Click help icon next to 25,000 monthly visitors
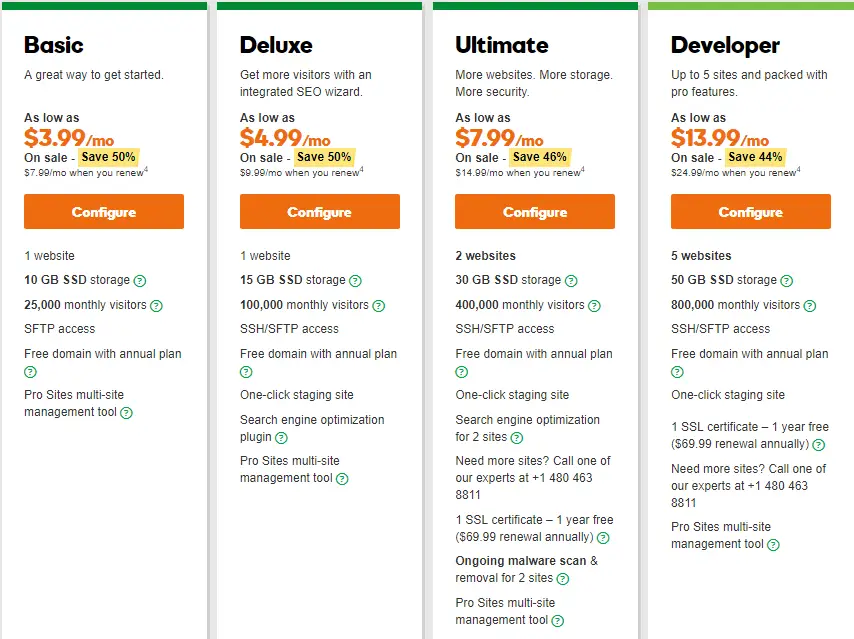Image resolution: width=854 pixels, height=639 pixels. (156, 306)
